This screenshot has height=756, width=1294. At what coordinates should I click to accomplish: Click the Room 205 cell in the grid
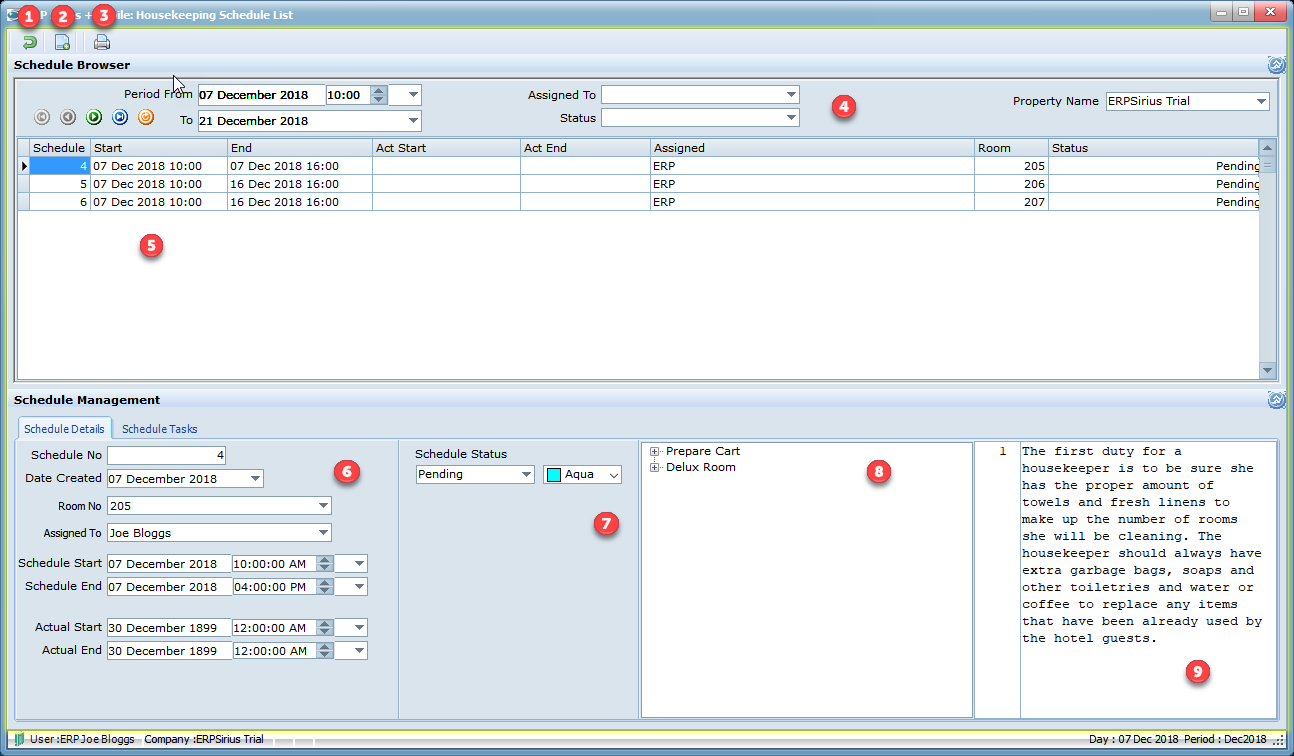click(1012, 166)
